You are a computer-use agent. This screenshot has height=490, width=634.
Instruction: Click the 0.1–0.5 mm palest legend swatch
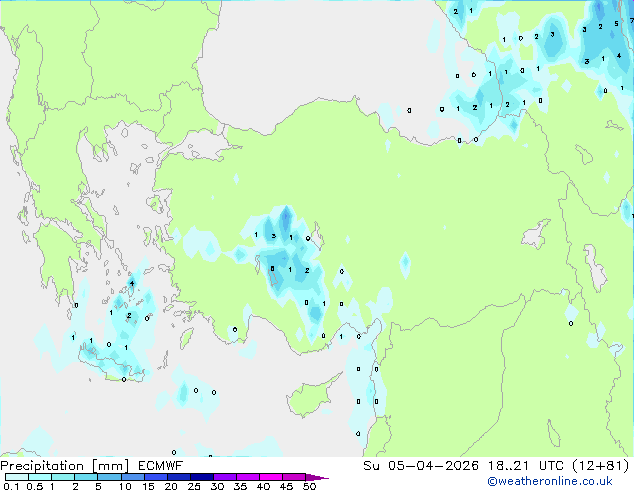click(x=17, y=477)
